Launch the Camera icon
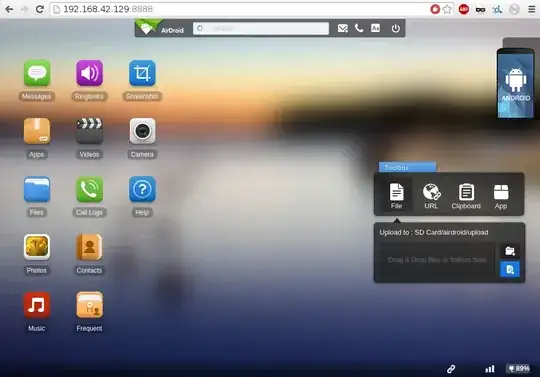Image resolution: width=540 pixels, height=377 pixels. [x=142, y=131]
